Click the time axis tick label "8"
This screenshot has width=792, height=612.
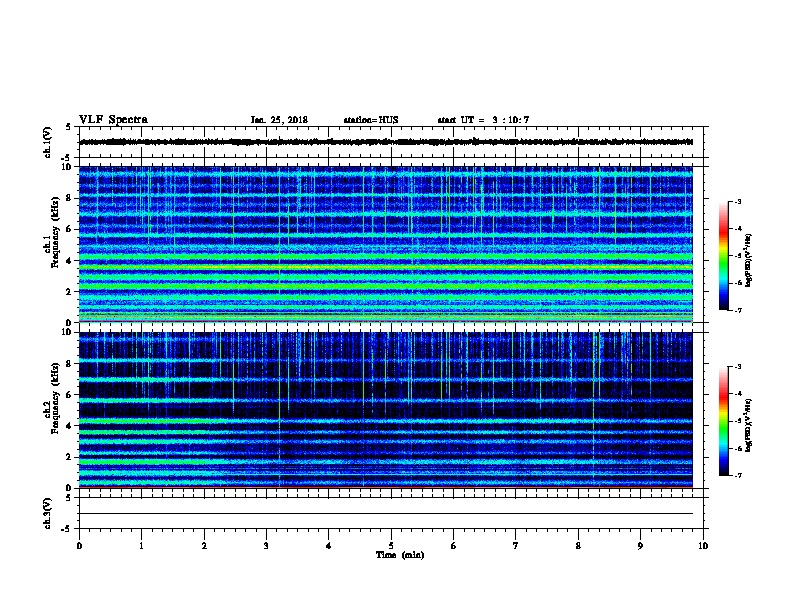[578, 546]
